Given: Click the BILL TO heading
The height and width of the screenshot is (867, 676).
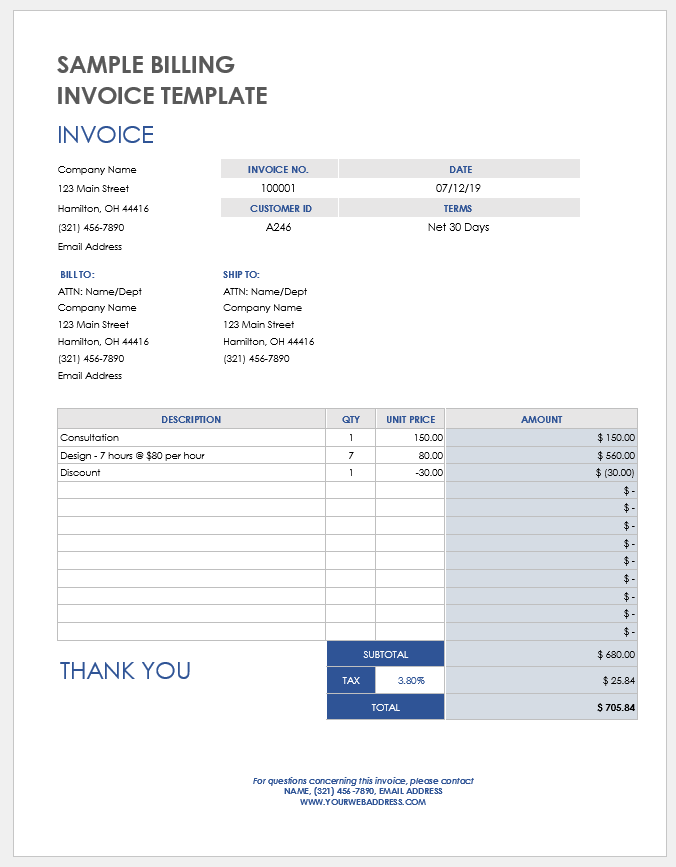Looking at the screenshot, I should coord(77,274).
